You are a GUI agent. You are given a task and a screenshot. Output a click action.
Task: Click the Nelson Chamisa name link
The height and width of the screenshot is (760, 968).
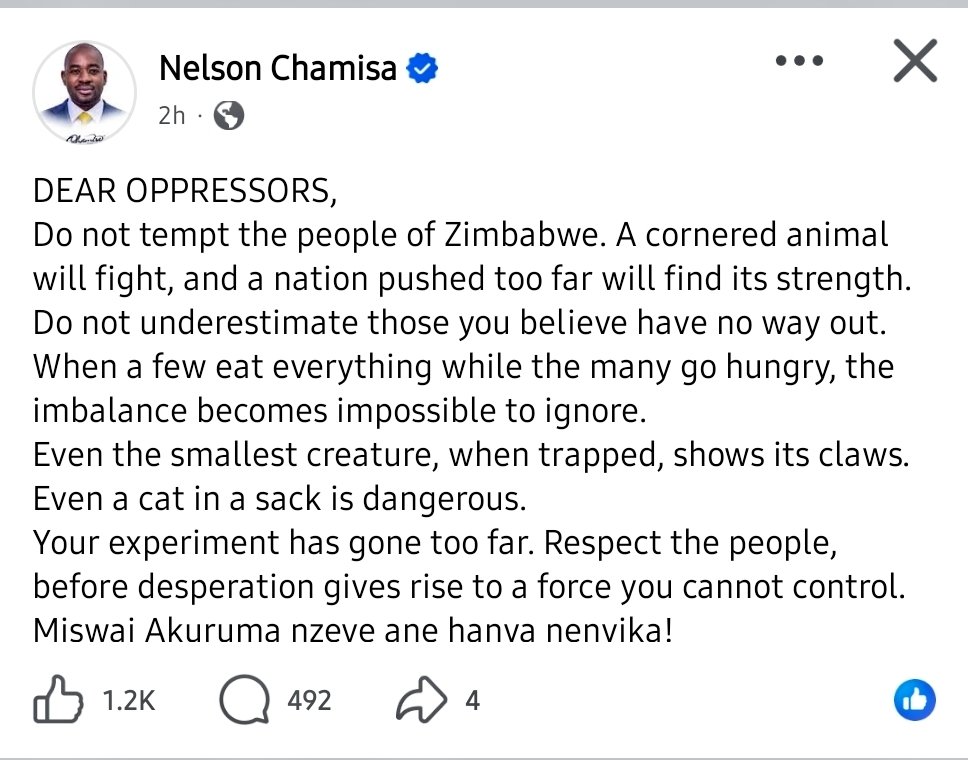pos(278,68)
